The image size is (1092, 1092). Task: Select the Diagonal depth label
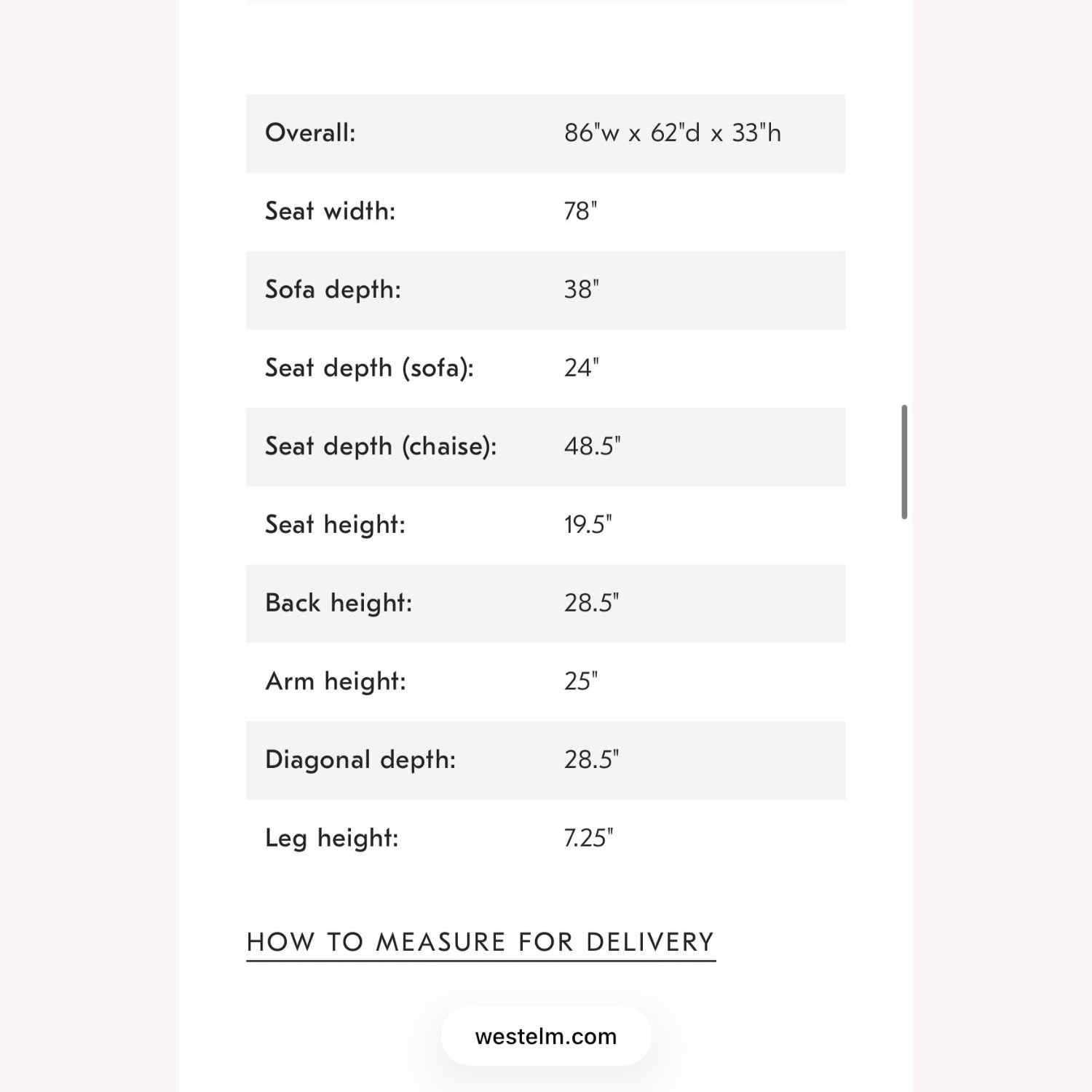[360, 760]
